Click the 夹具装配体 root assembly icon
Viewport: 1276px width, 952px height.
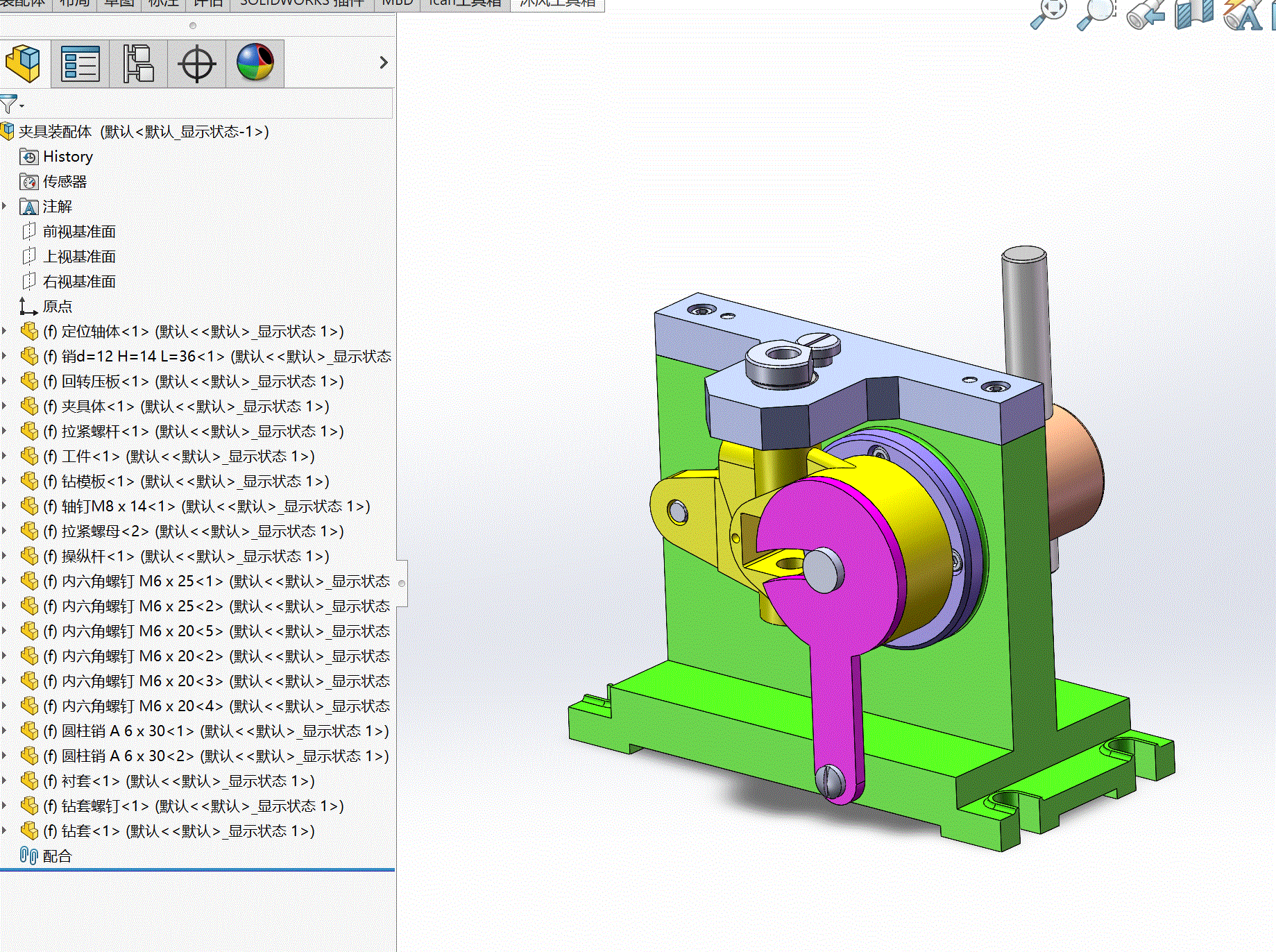coord(8,131)
